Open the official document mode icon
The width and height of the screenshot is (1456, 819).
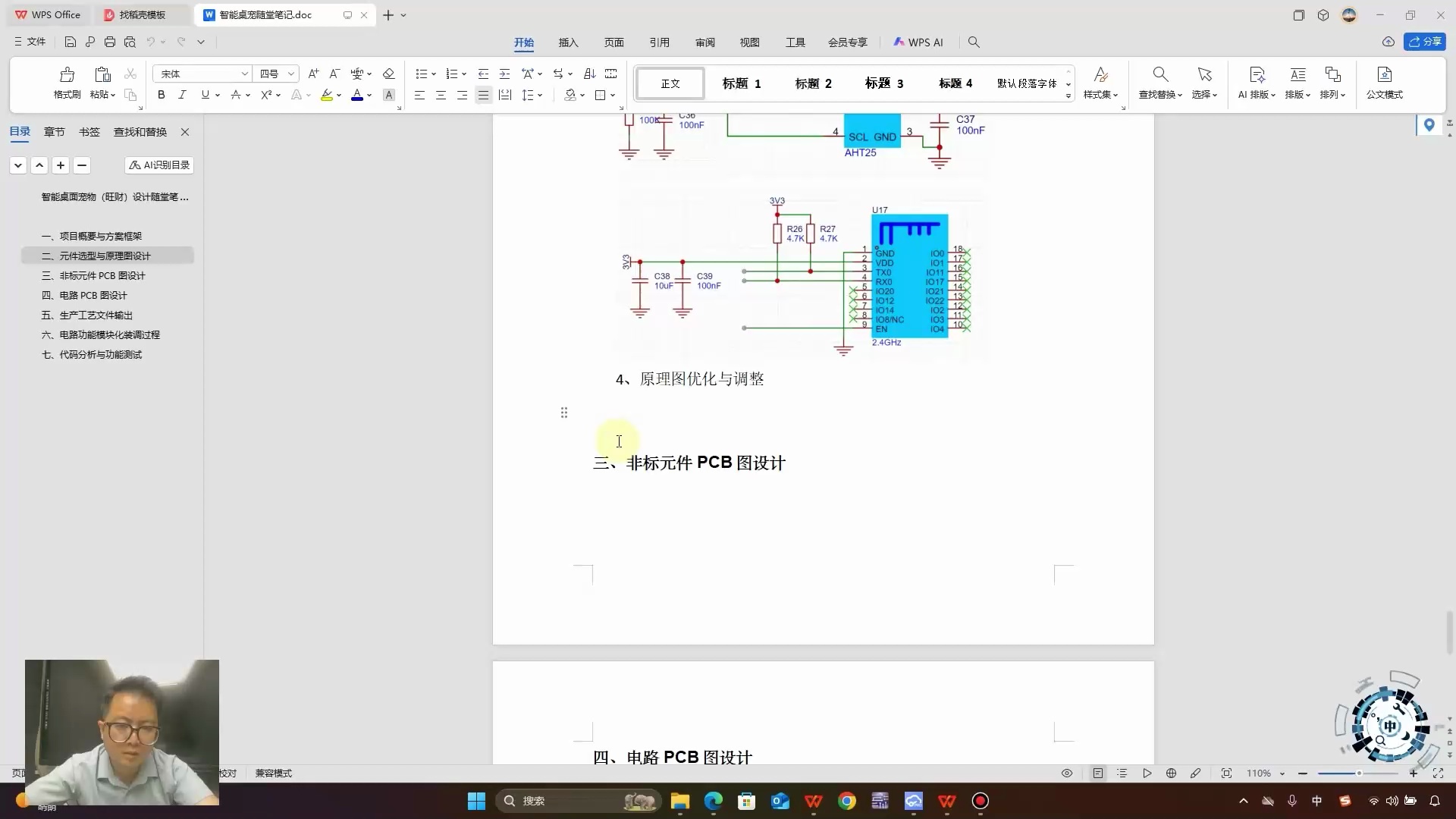[x=1384, y=74]
